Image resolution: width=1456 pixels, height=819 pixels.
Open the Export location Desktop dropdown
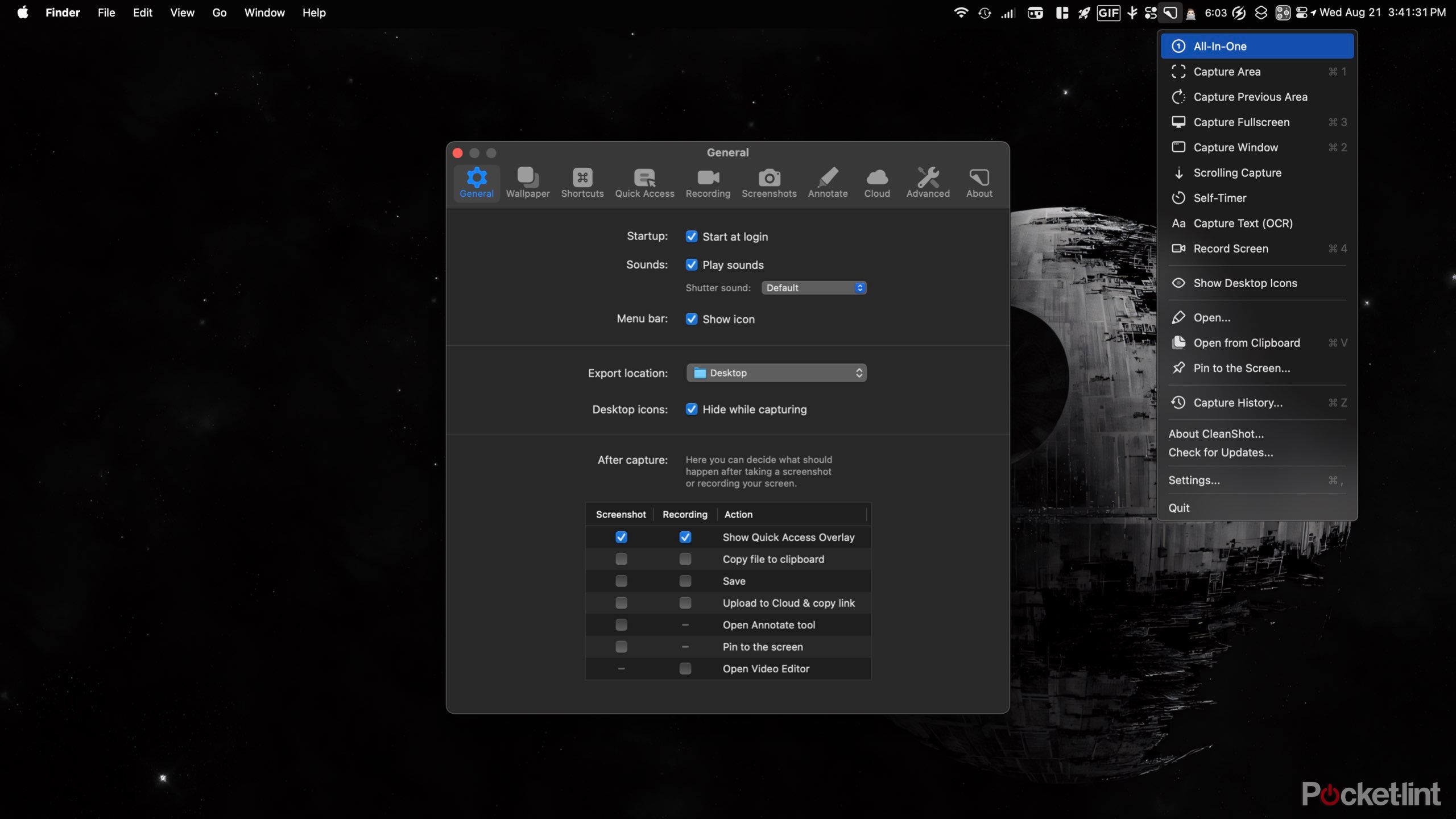pos(776,373)
